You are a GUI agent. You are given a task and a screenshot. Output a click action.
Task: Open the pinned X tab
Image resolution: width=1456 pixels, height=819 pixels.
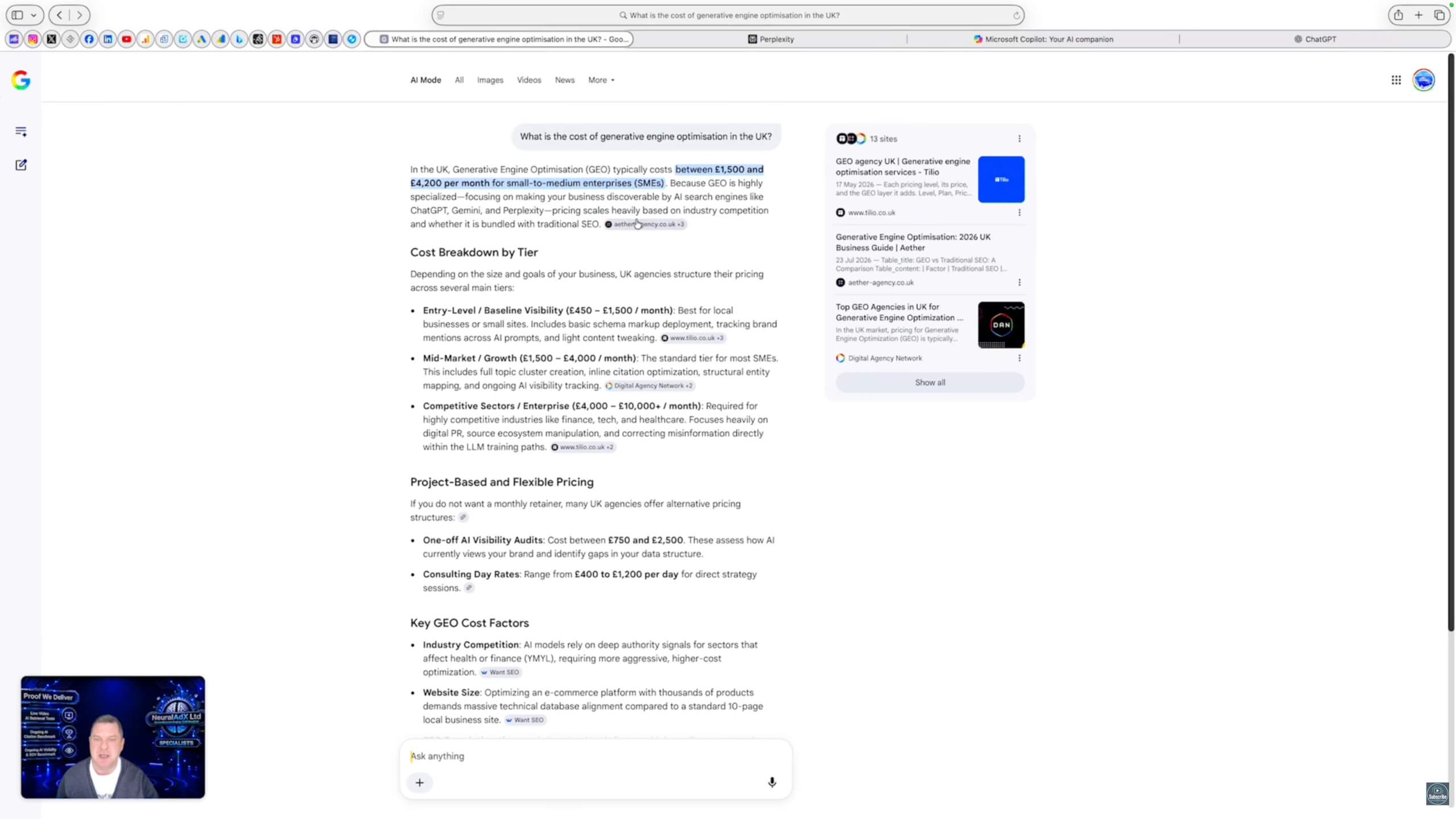(x=52, y=39)
